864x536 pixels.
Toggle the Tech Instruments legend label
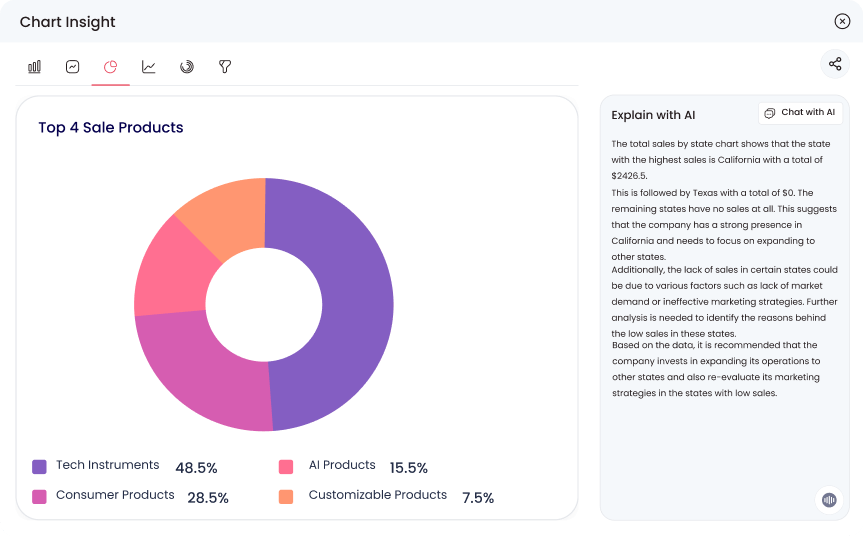point(107,465)
